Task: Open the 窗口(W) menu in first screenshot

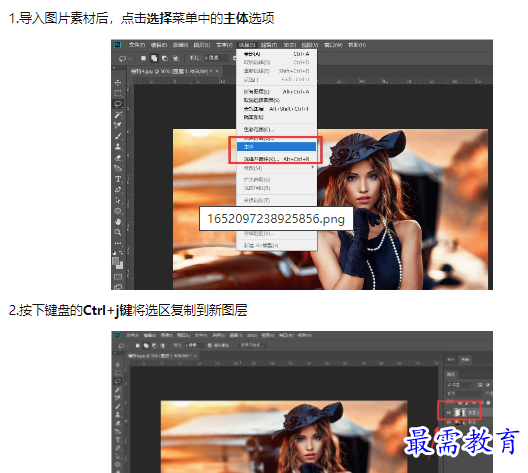Action: [333, 45]
